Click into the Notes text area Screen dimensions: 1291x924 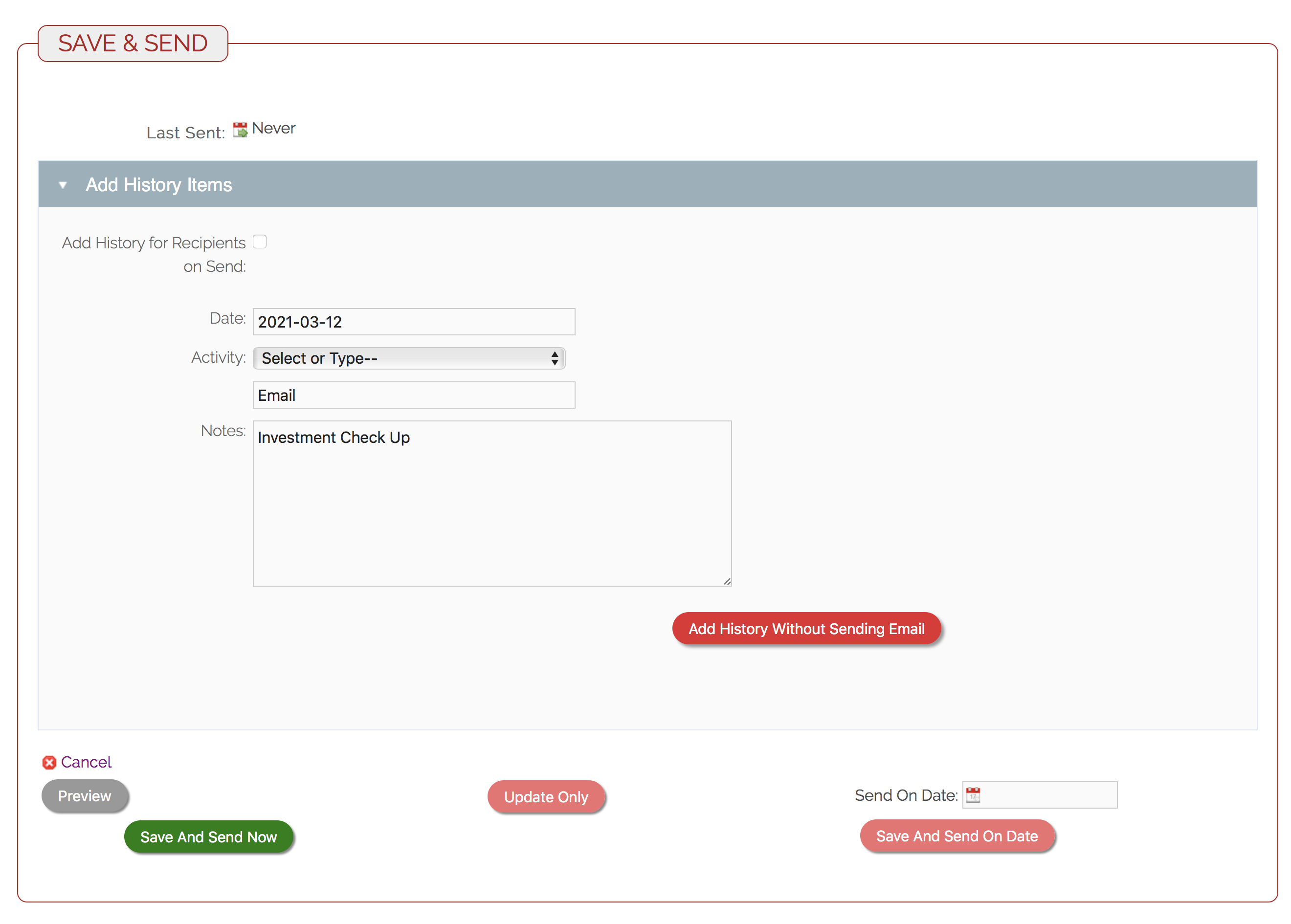tap(491, 504)
